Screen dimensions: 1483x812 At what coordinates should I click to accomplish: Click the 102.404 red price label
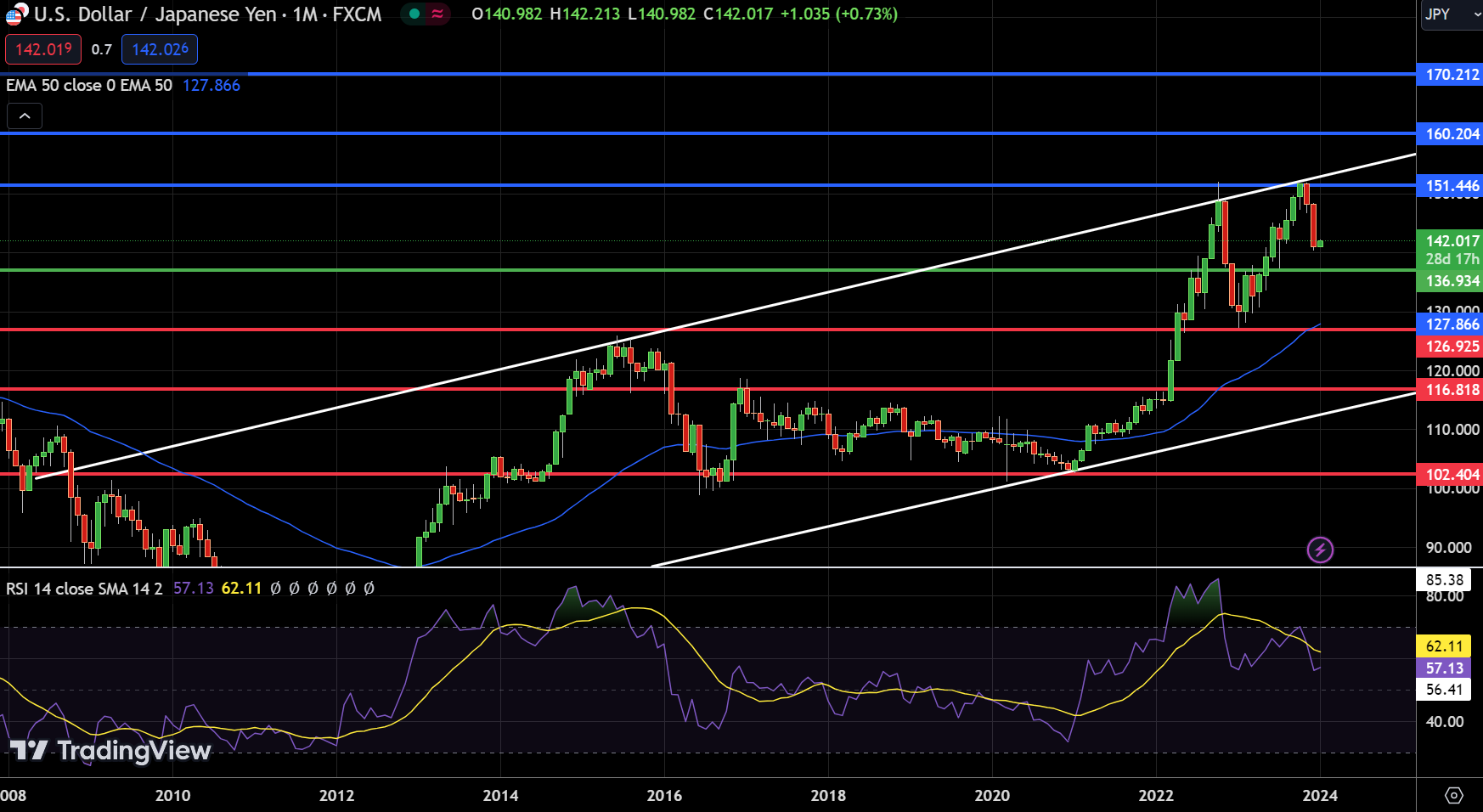(1450, 475)
